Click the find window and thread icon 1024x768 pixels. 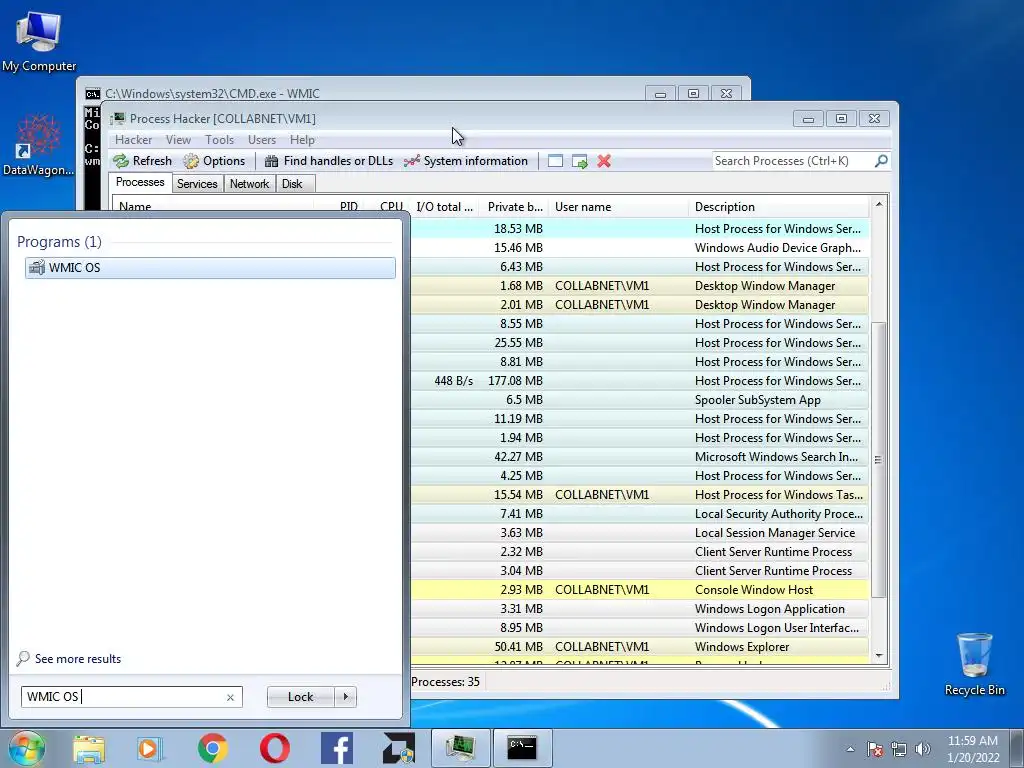click(x=579, y=161)
